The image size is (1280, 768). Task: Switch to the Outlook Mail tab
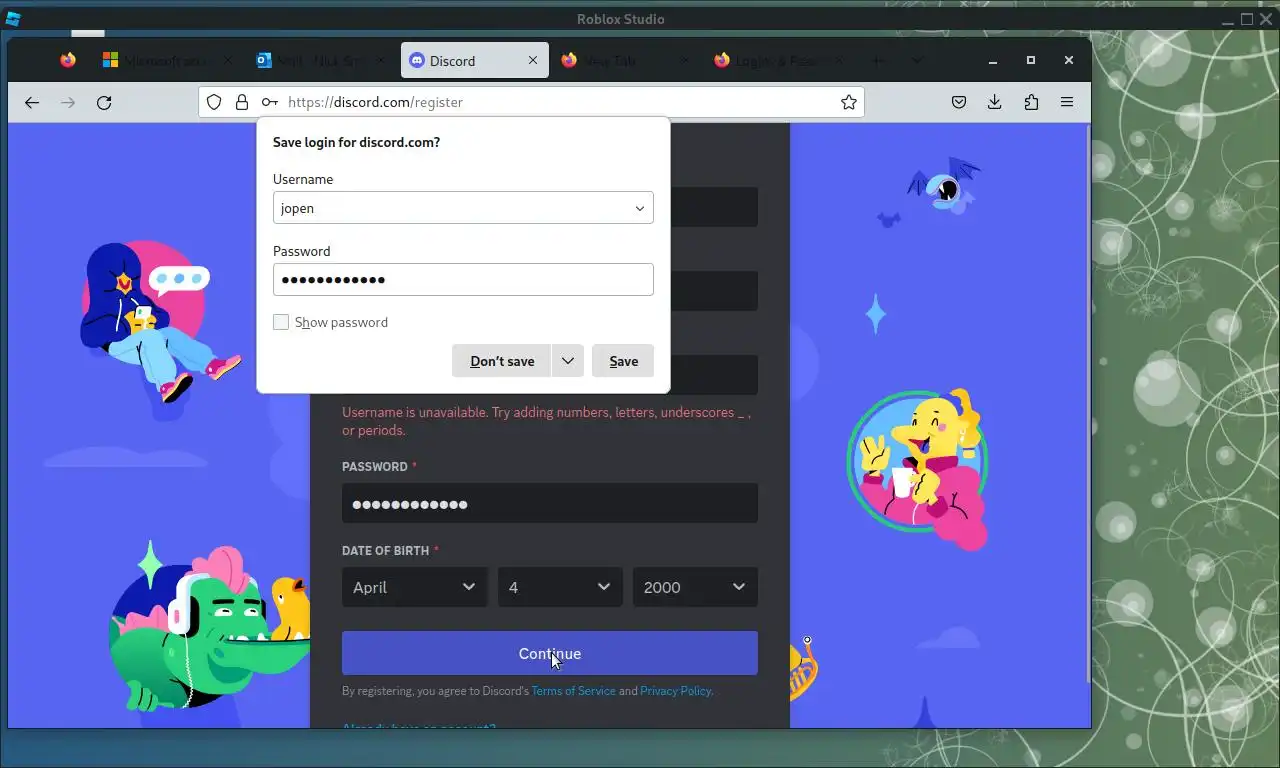click(x=322, y=61)
